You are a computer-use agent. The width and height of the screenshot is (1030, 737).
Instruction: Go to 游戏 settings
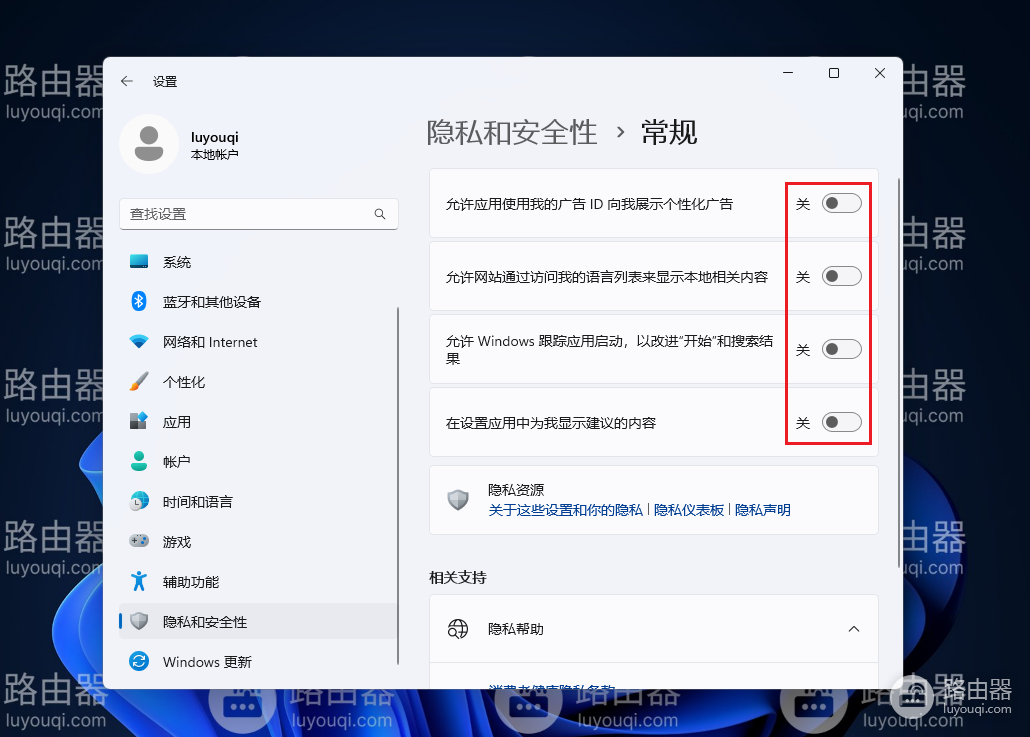point(258,542)
